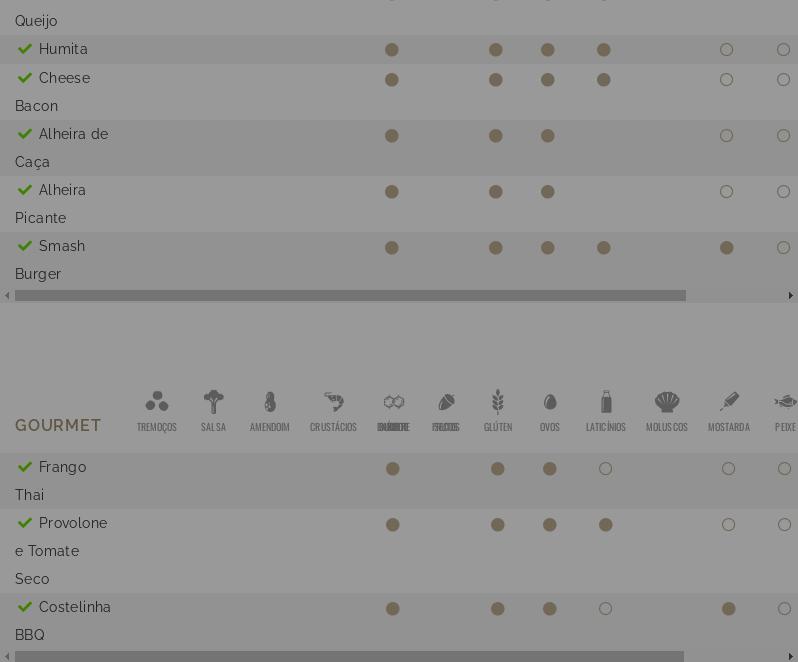This screenshot has height=662, width=798.
Task: Click left arrow of upper horizontal scrollbar
Action: point(7,296)
